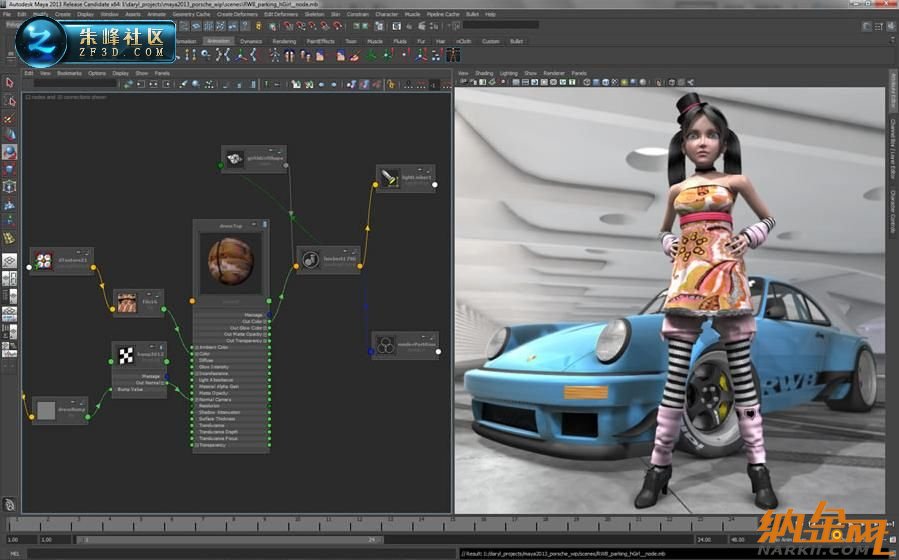
Task: Toggle X-ray joints icon in viewport toolbar
Action: pos(690,82)
